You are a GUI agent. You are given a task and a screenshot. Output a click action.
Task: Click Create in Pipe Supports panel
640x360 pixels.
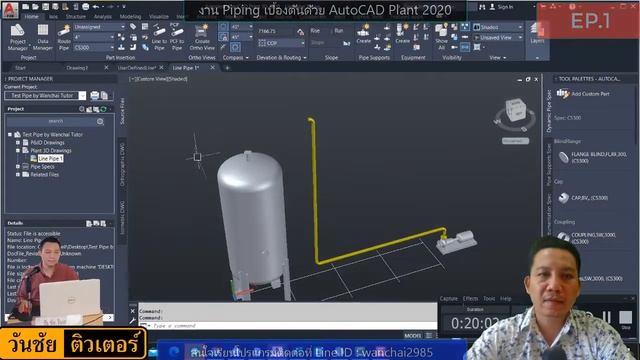click(x=363, y=34)
